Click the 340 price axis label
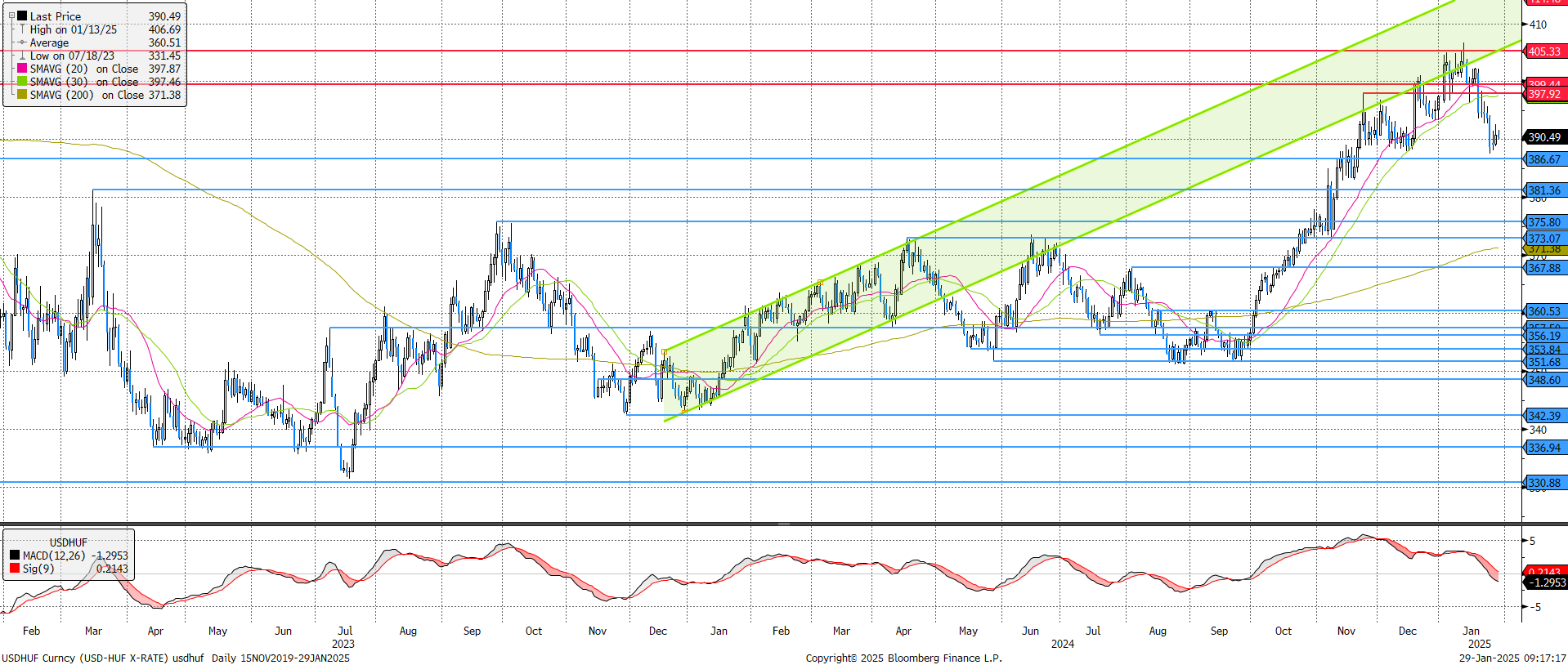Viewport: 1568px width, 665px height. [x=1538, y=430]
